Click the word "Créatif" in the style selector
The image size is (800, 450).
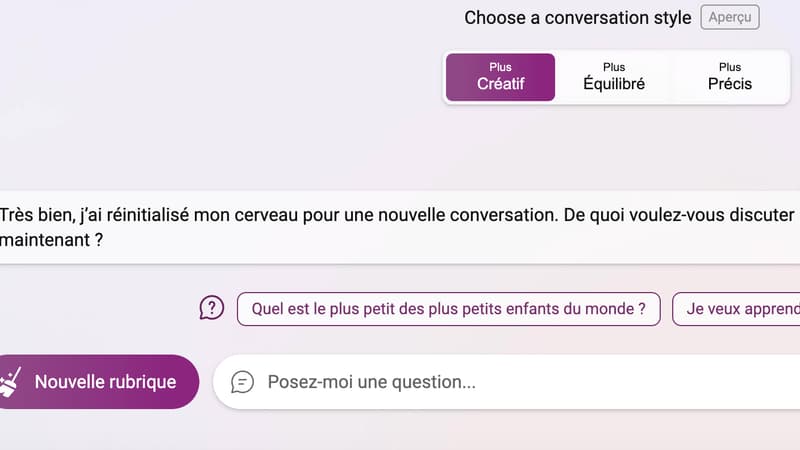tap(500, 84)
